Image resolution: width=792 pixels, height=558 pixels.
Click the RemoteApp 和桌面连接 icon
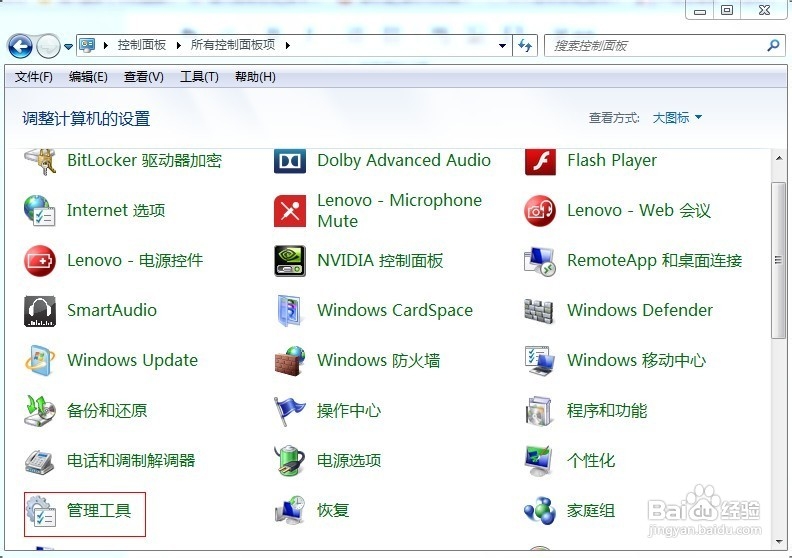540,261
